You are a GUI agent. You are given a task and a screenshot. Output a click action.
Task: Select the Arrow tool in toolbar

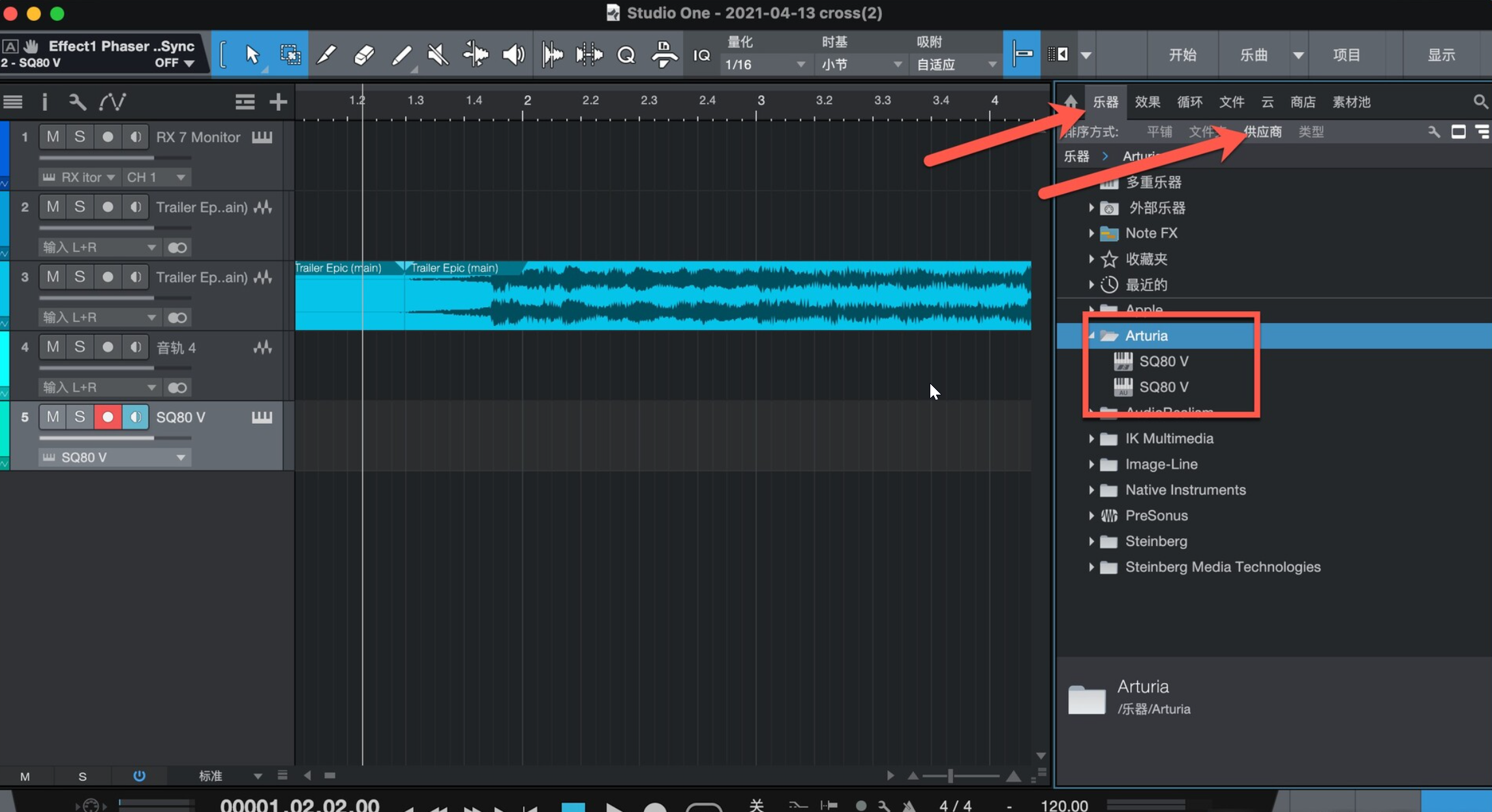tap(252, 55)
